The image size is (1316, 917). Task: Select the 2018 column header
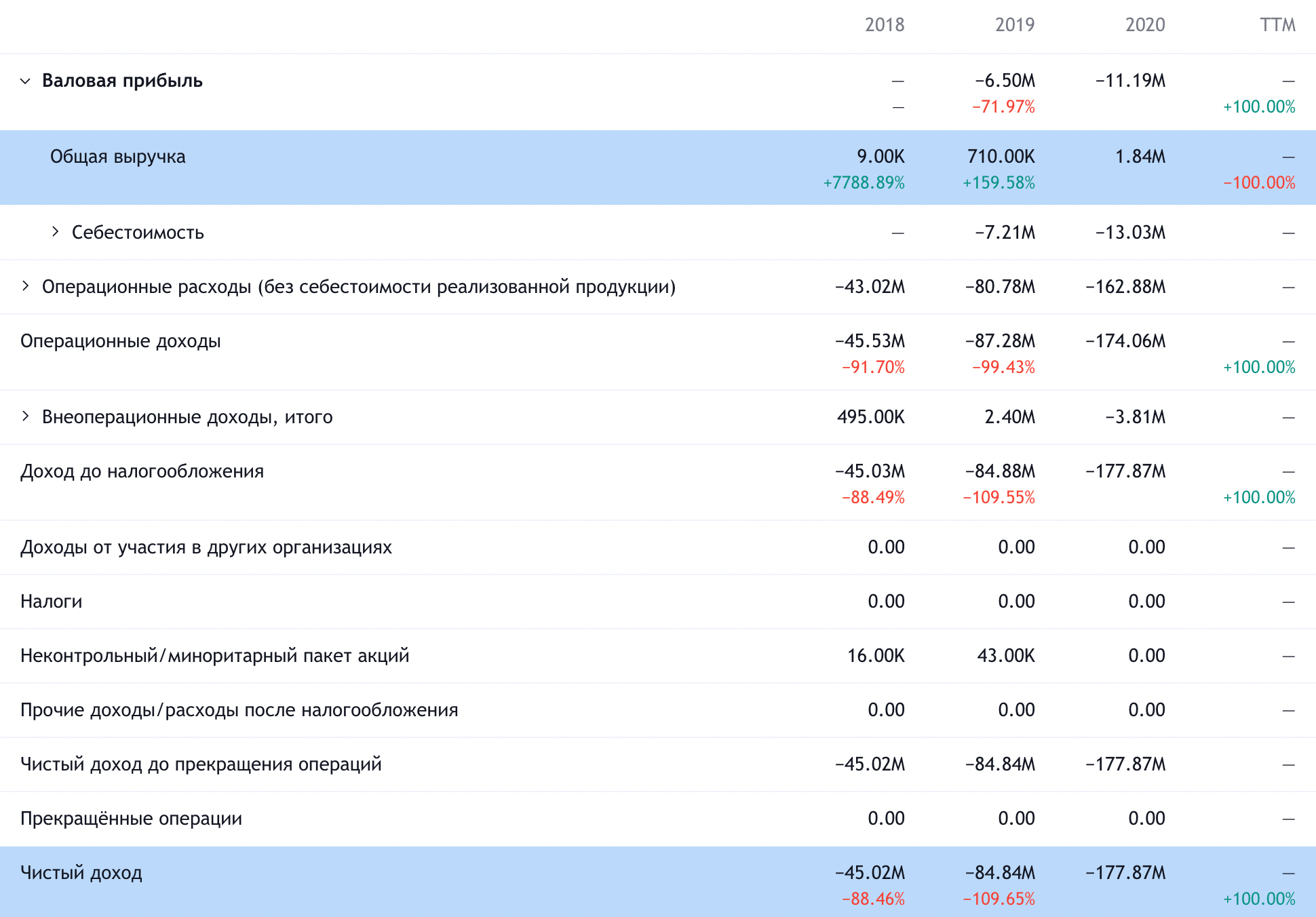(885, 25)
